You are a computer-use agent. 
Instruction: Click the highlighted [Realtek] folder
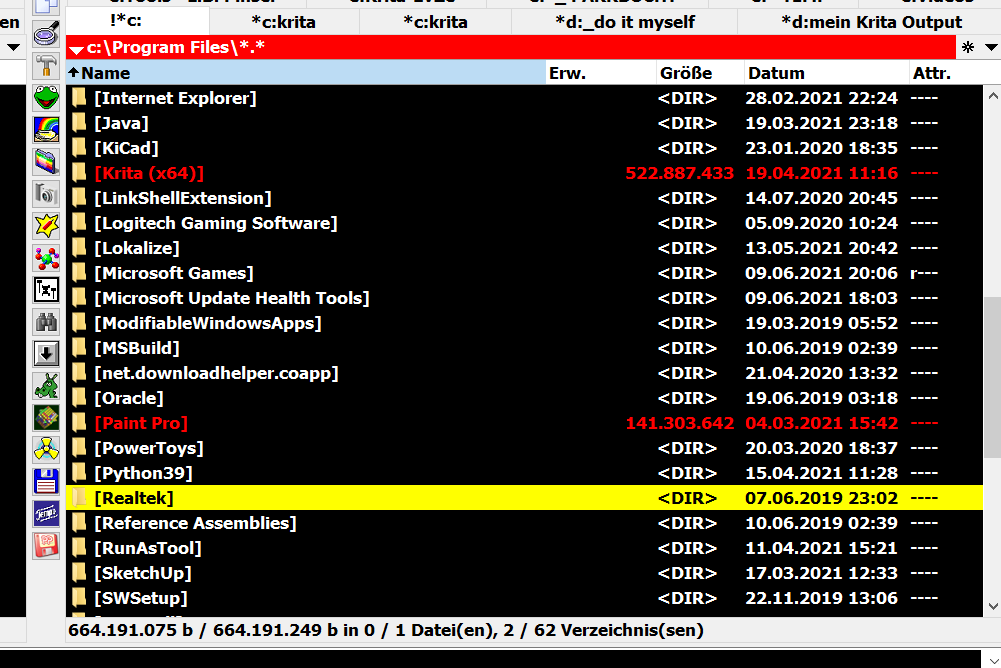[524, 497]
